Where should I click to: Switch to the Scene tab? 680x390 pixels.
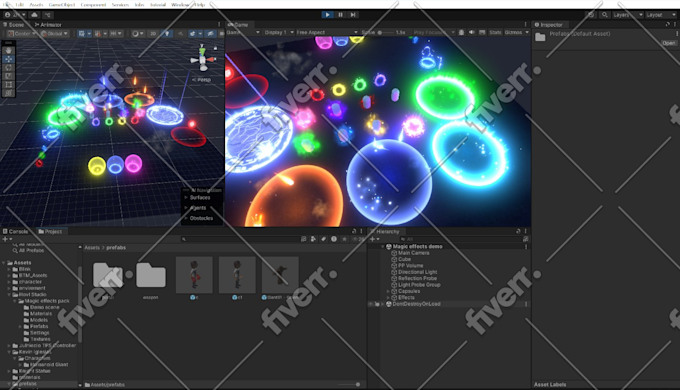pyautogui.click(x=14, y=25)
